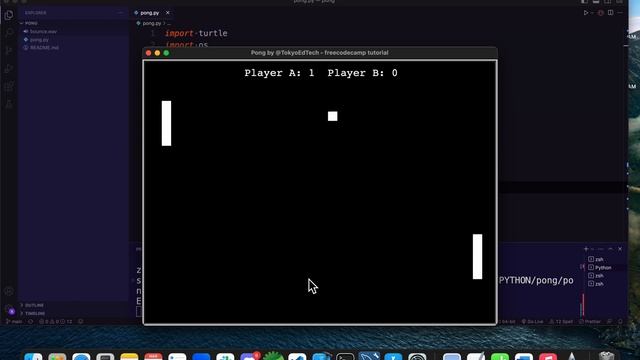Open the Extensions view in activity bar

[x=9, y=87]
